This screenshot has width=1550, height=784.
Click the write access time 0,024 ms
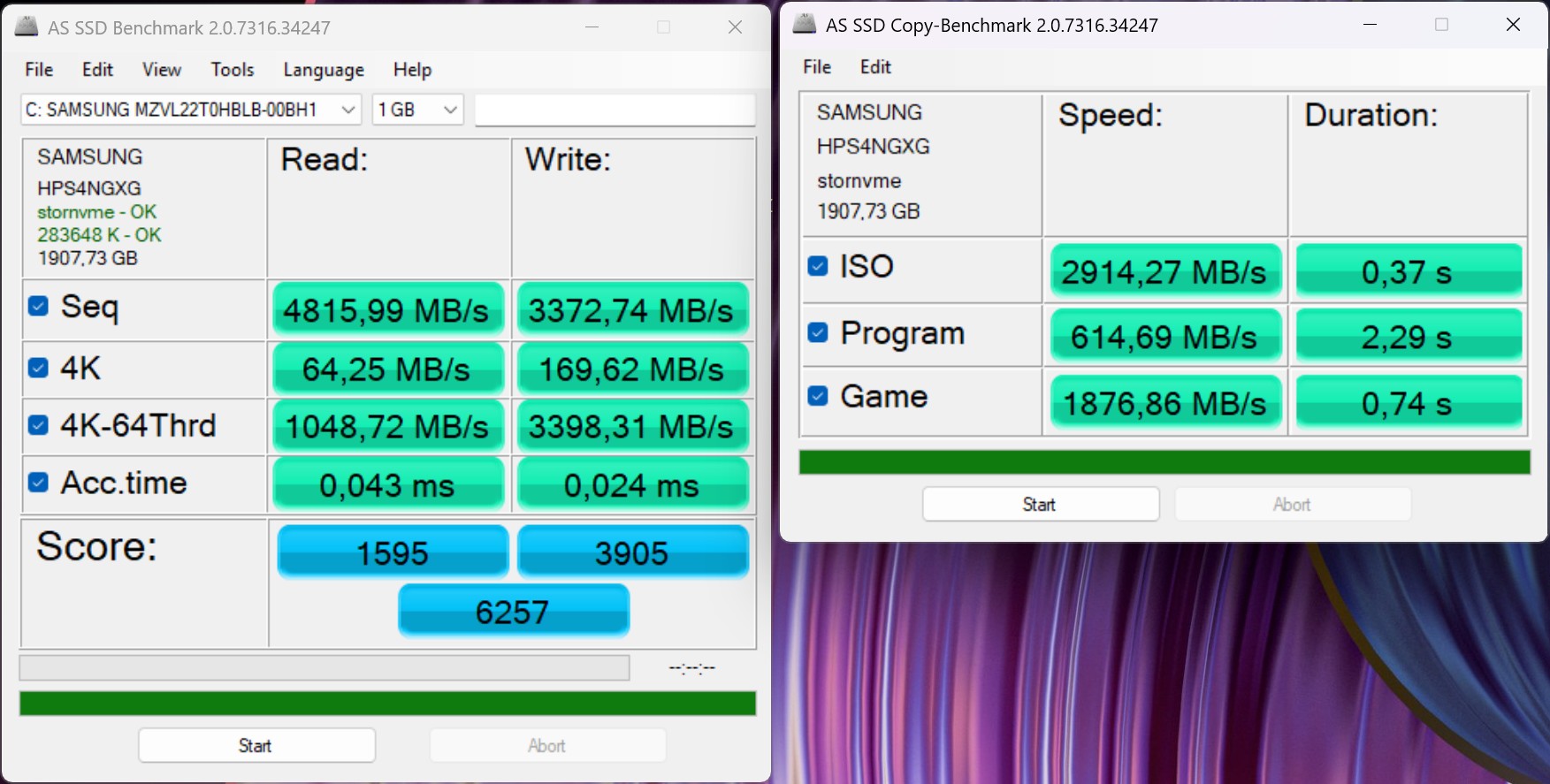(632, 485)
